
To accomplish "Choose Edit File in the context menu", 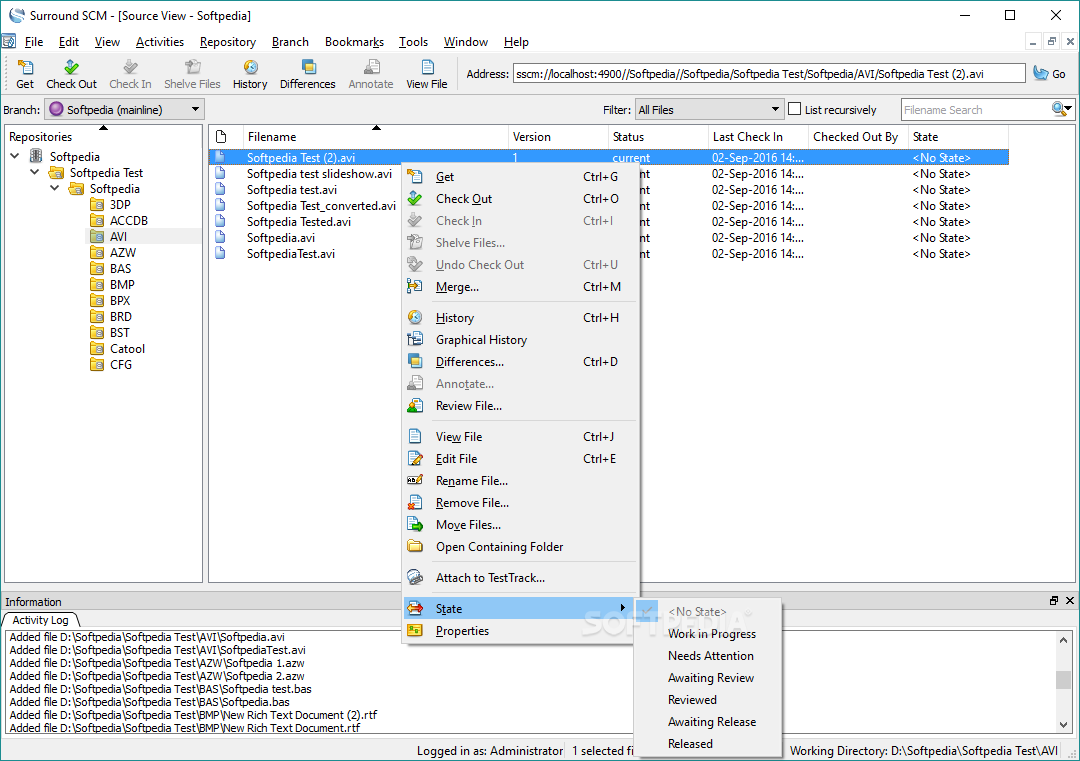I will [519, 459].
